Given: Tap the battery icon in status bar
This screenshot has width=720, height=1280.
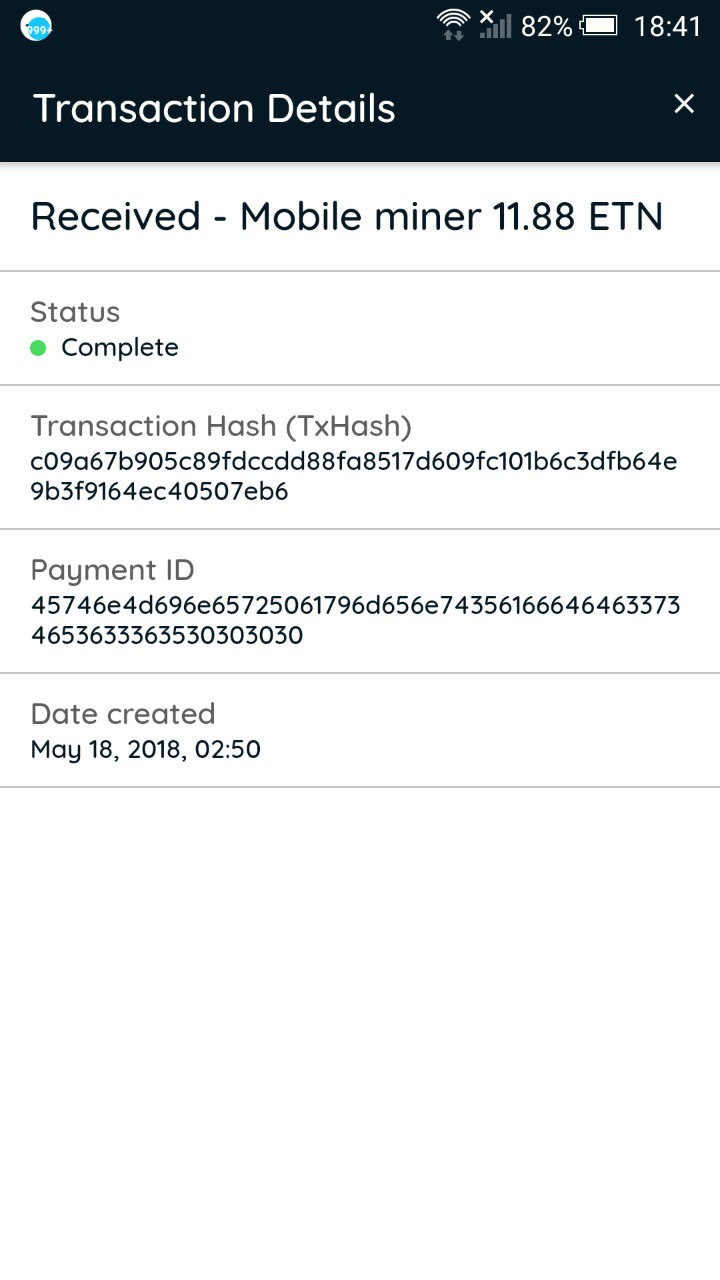Looking at the screenshot, I should click(599, 25).
